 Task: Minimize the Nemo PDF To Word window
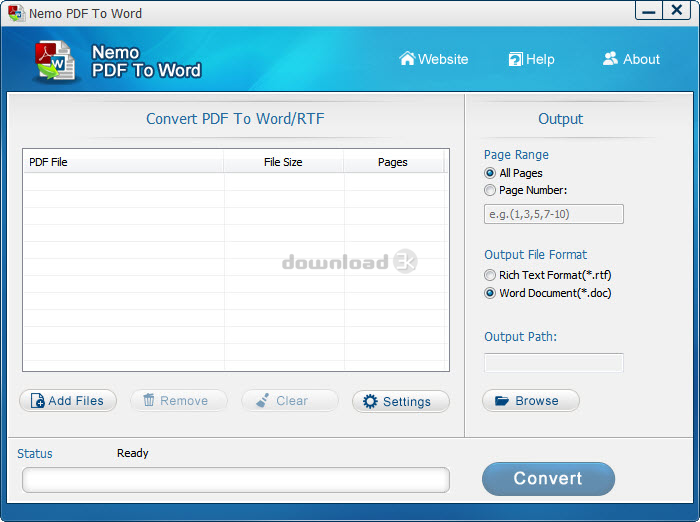pos(649,11)
